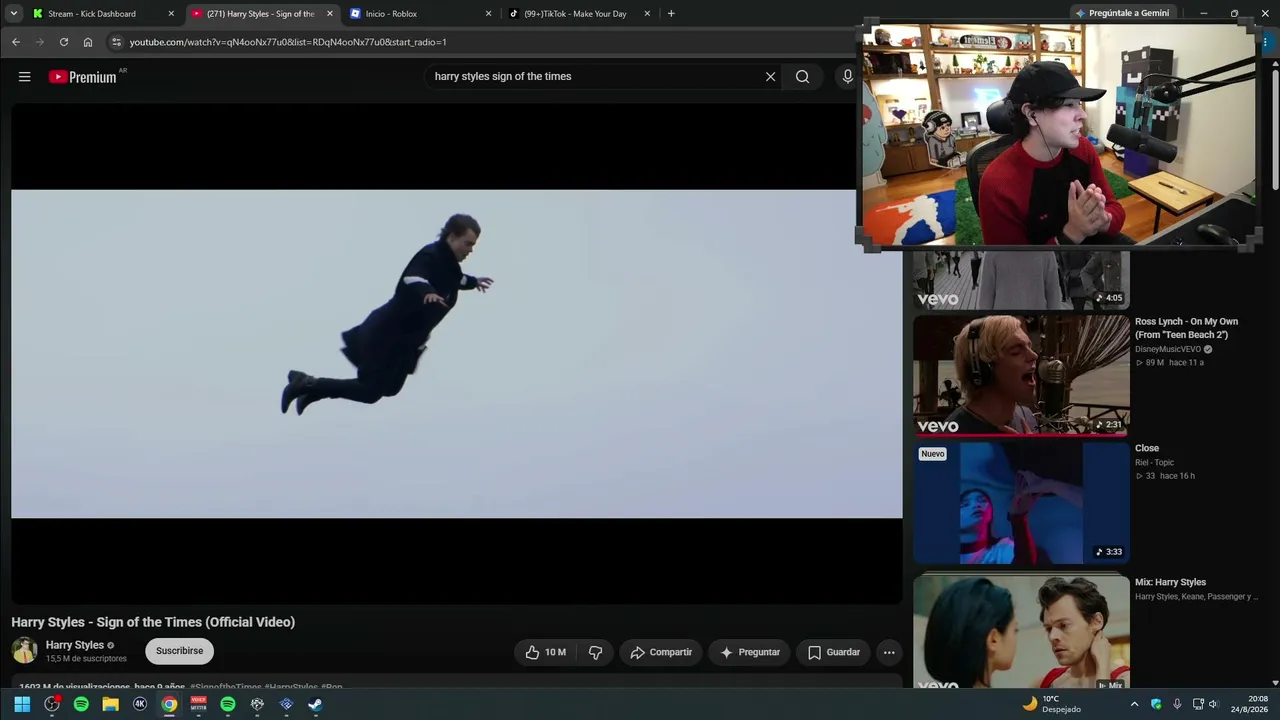
Task: Open Mix: Harry Styles playlist thumbnail
Action: click(x=1021, y=632)
